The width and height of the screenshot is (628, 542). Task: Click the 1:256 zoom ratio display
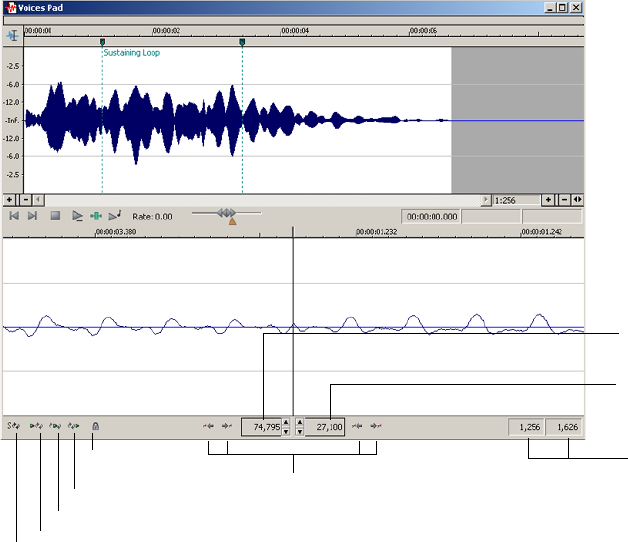[517, 200]
